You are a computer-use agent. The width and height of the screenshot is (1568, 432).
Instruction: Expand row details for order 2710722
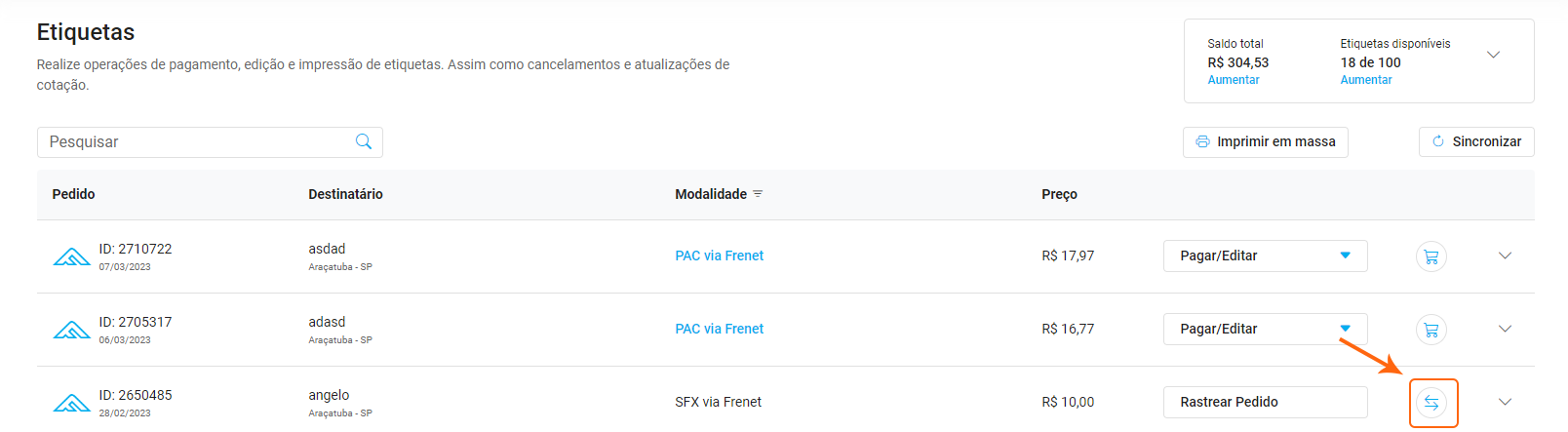(1505, 255)
